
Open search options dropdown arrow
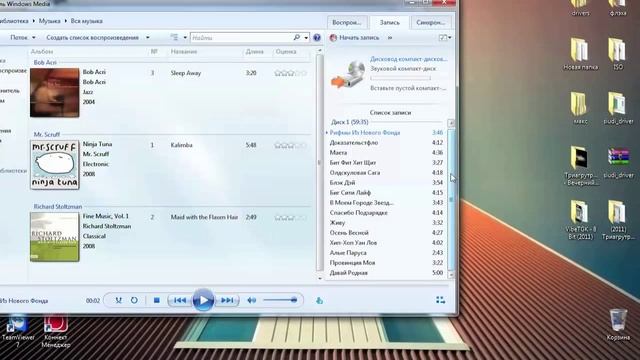pos(306,38)
